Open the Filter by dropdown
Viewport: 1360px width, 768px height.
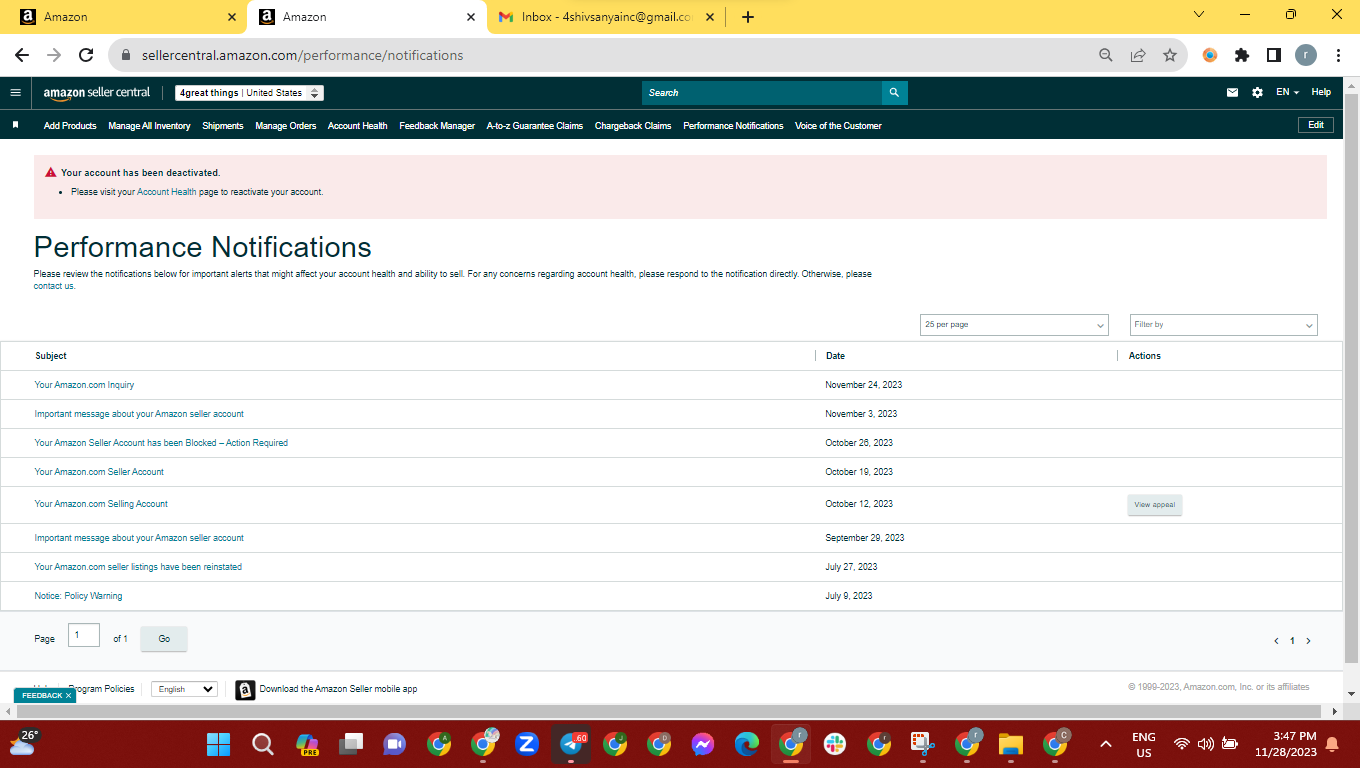coord(1224,325)
